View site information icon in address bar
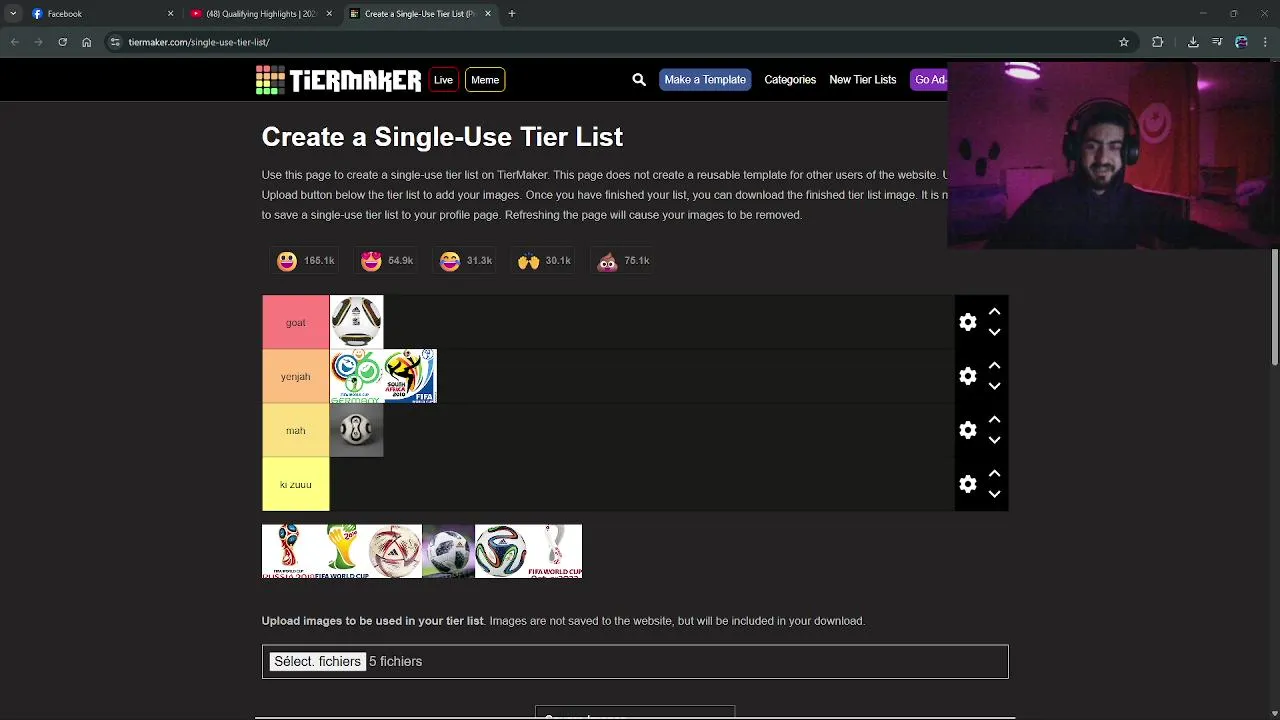Viewport: 1280px width, 720px height. pyautogui.click(x=115, y=42)
